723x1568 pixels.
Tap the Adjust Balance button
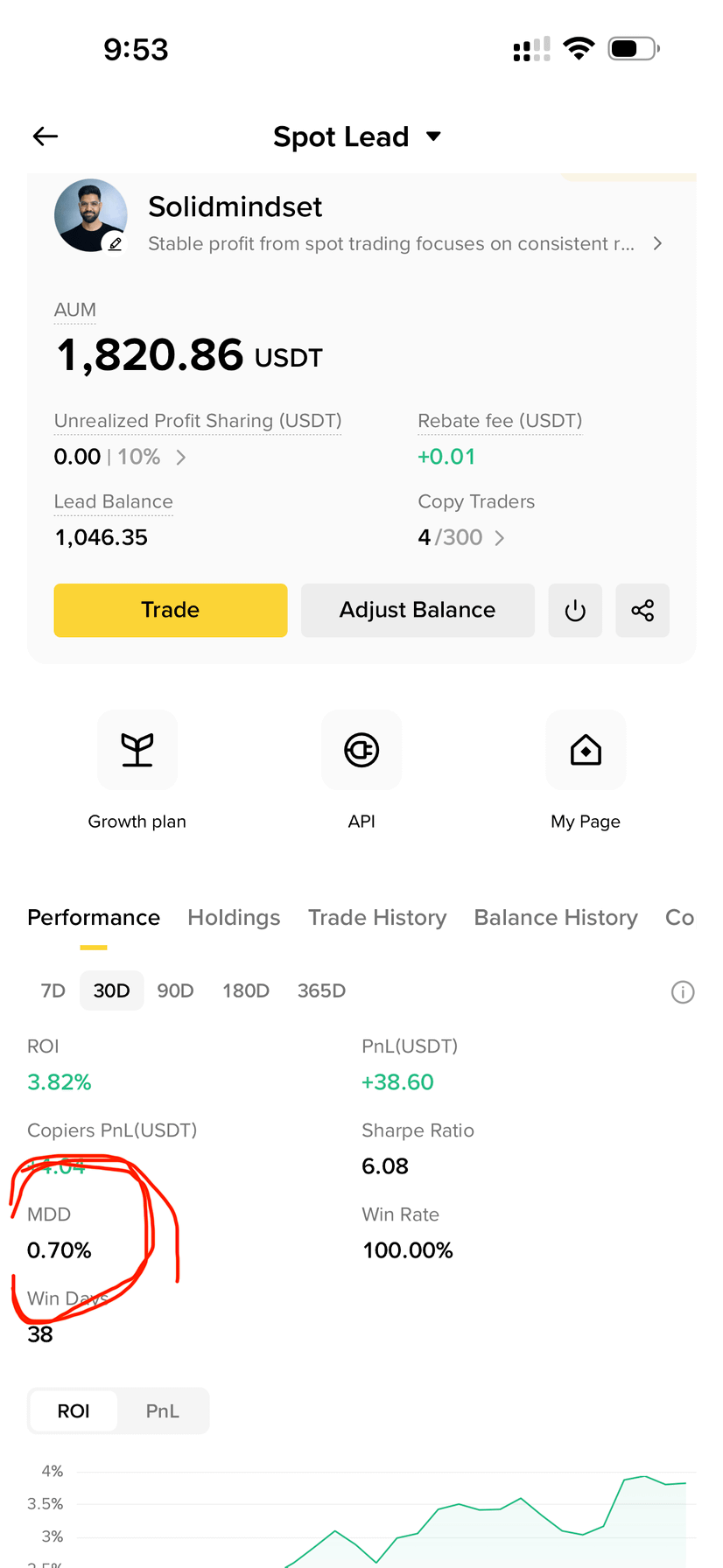pos(418,610)
